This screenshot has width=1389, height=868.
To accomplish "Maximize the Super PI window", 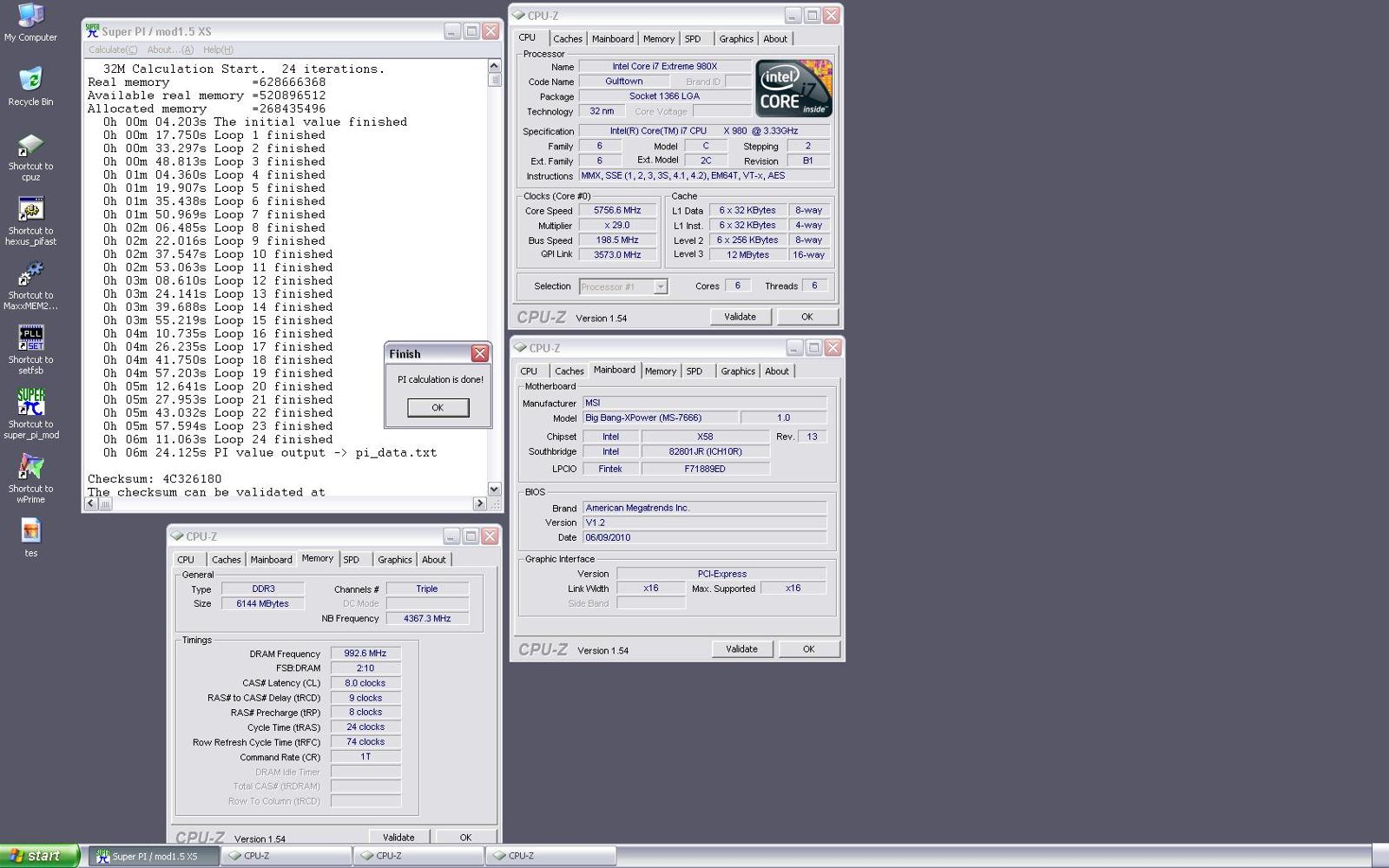I will [471, 31].
